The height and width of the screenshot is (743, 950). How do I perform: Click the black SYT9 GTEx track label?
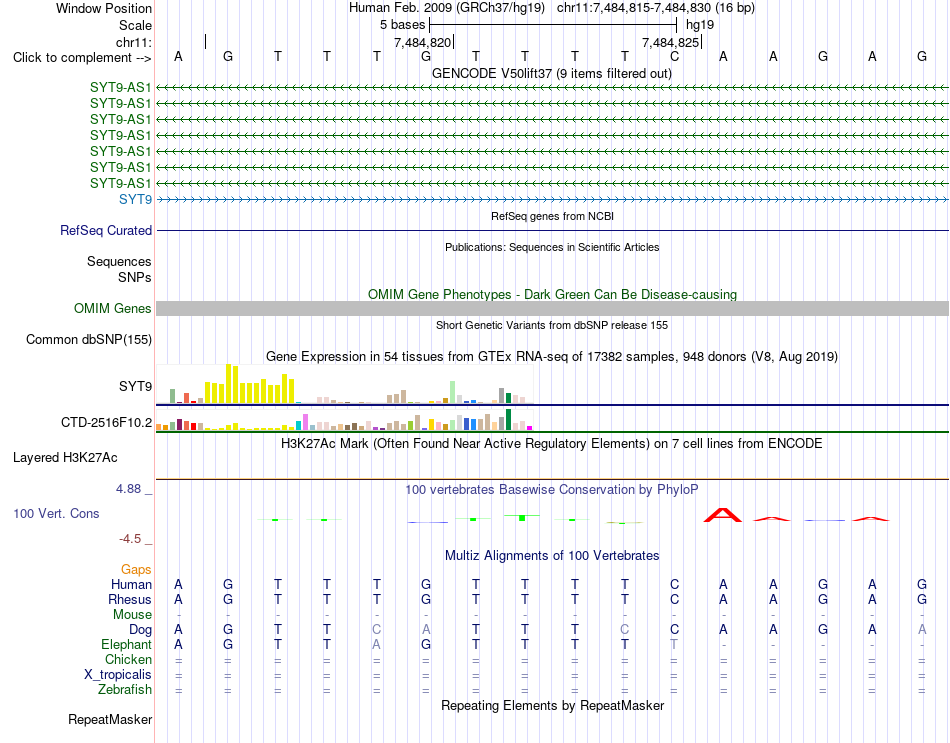(x=136, y=386)
